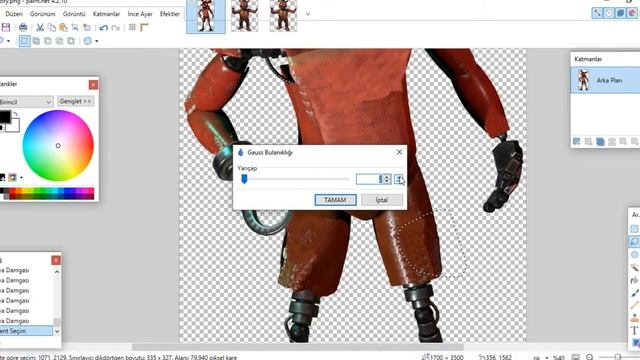The height and width of the screenshot is (360, 640).
Task: Click Add color to palette icon
Action: coord(2,177)
